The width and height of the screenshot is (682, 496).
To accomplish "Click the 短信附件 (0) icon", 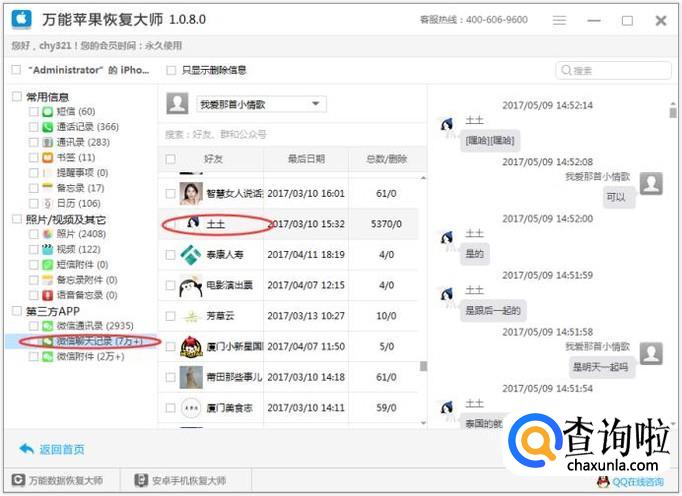I will click(47, 265).
